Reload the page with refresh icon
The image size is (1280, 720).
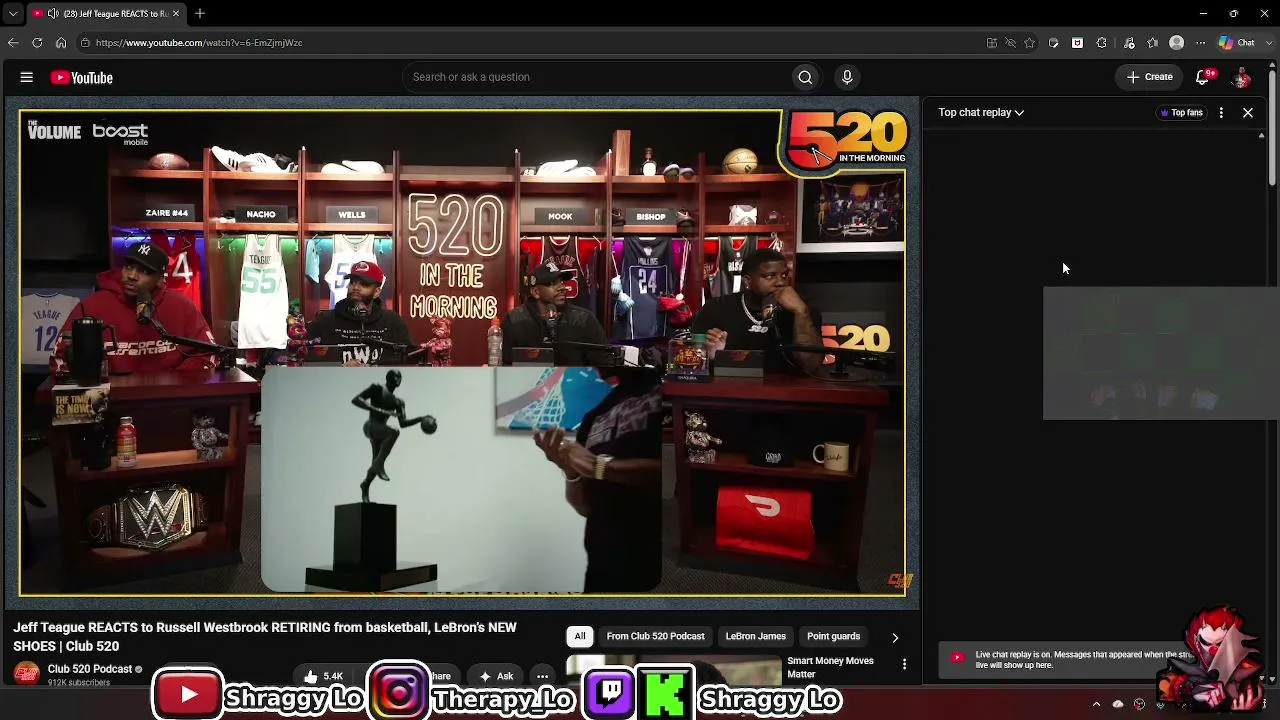37,43
